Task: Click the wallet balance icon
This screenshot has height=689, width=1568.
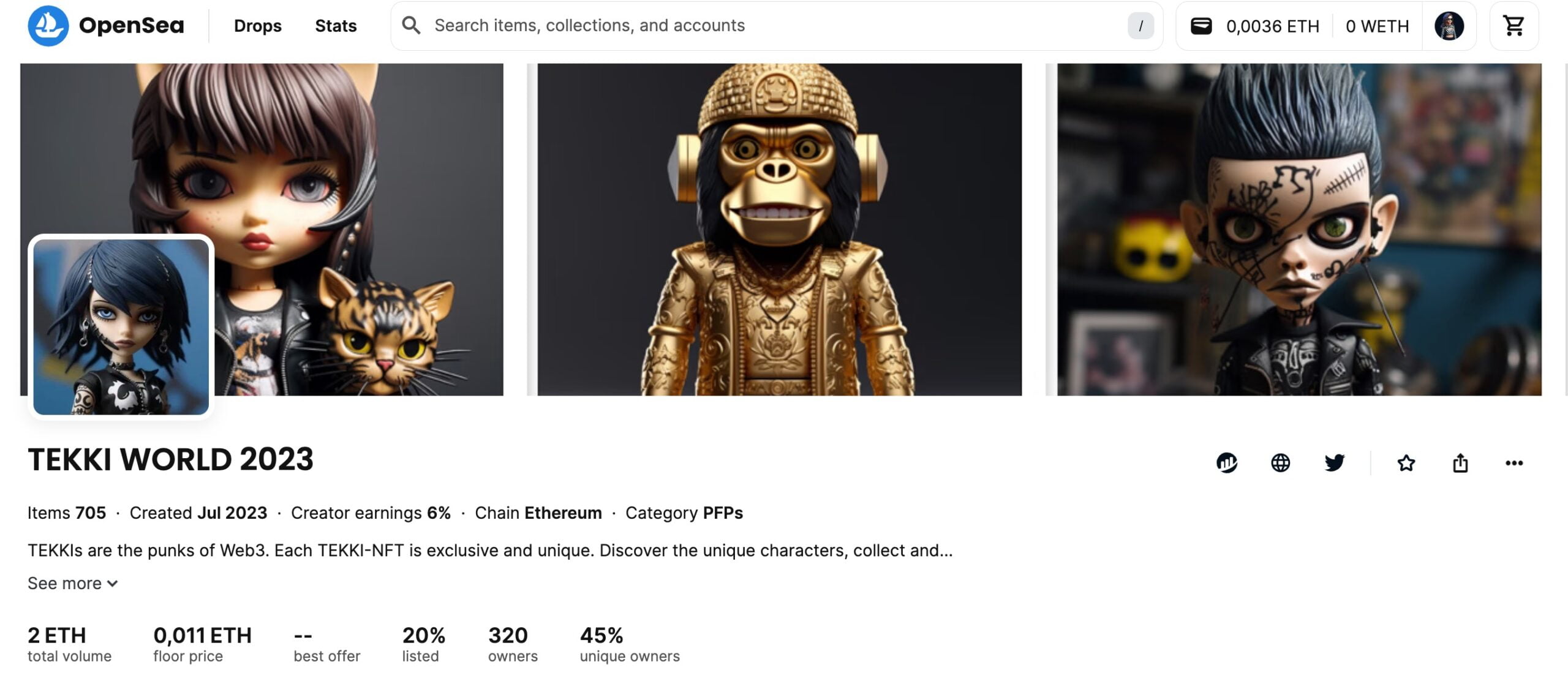Action: click(1200, 26)
